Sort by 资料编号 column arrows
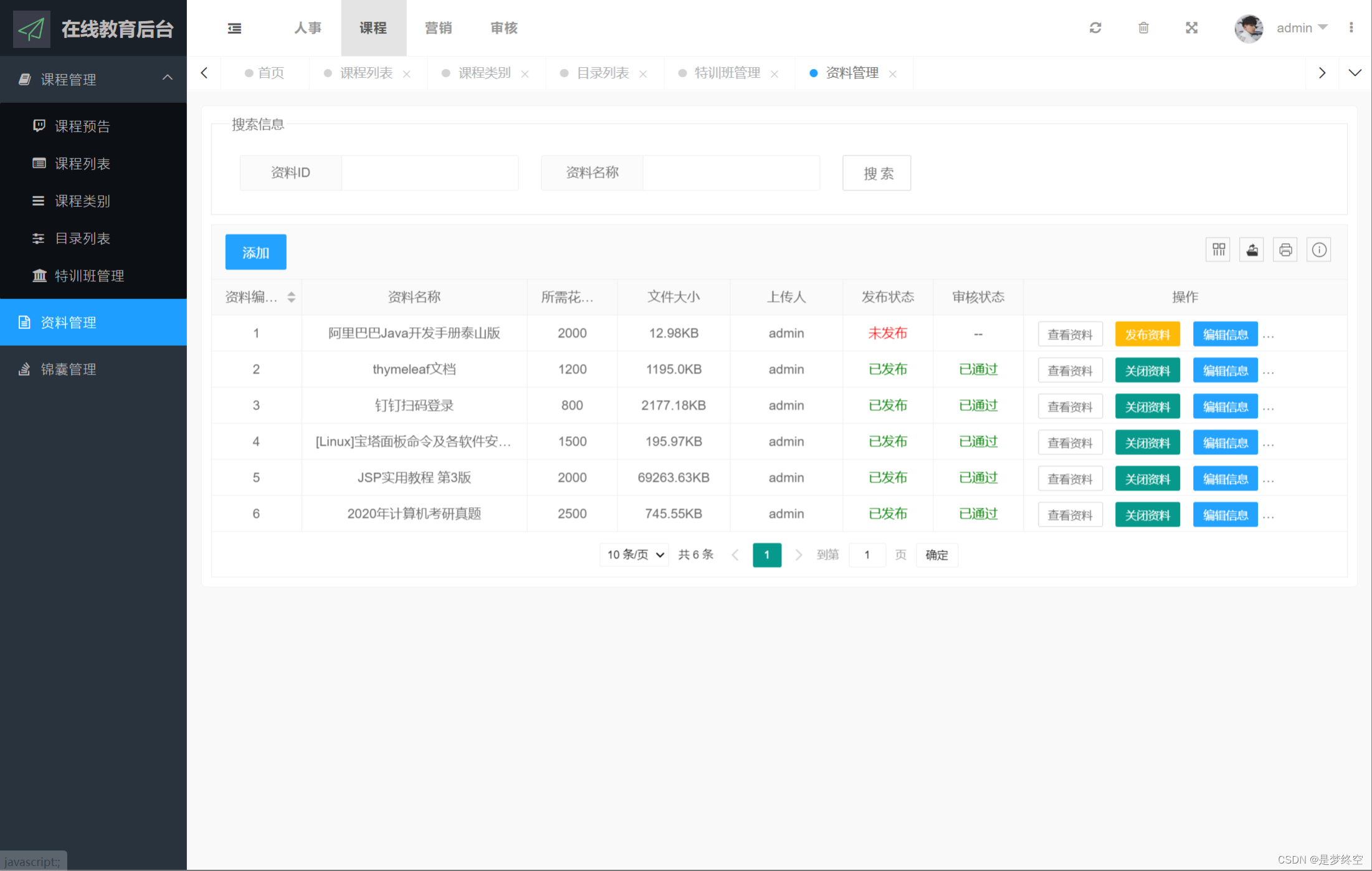 point(291,297)
